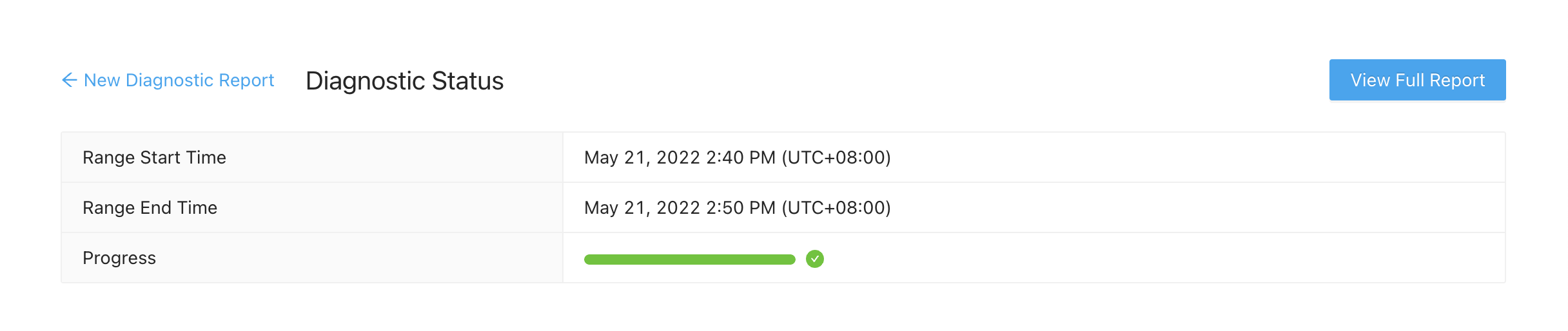The image size is (1568, 331).
Task: Select the Range End Time label
Action: tap(150, 208)
